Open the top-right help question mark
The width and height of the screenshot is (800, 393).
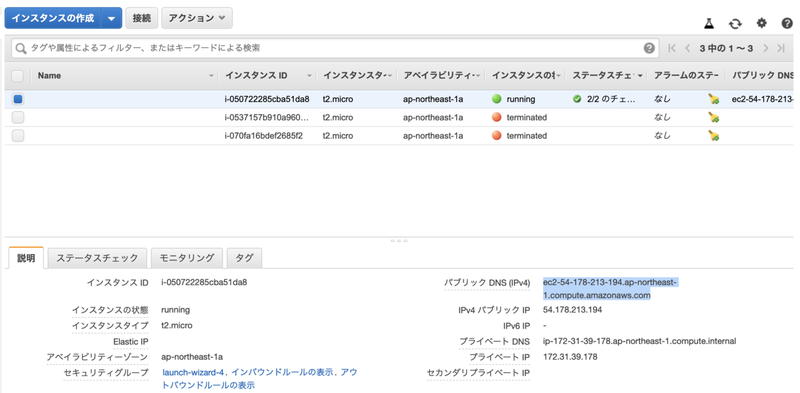787,23
